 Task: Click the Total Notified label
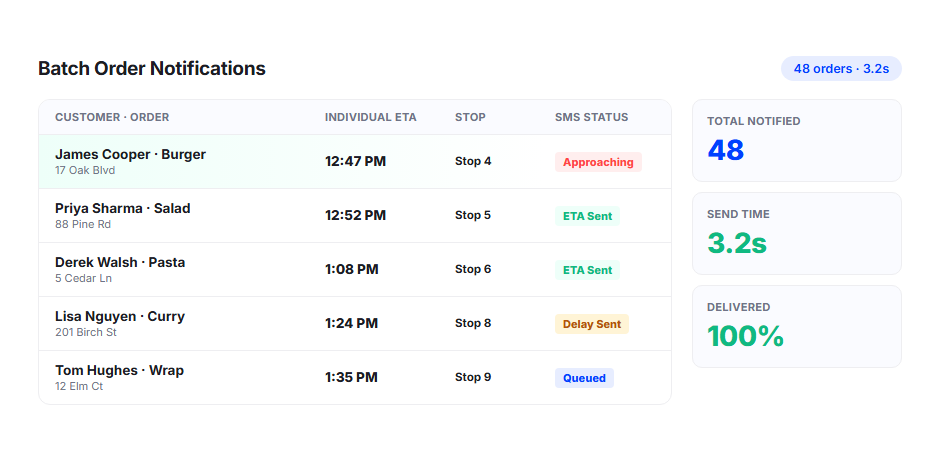pos(754,121)
